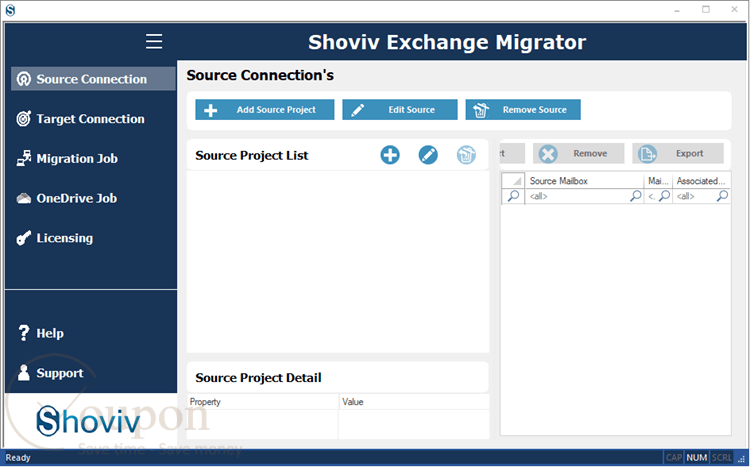The height and width of the screenshot is (467, 750).
Task: Click Remove Source button
Action: [523, 110]
